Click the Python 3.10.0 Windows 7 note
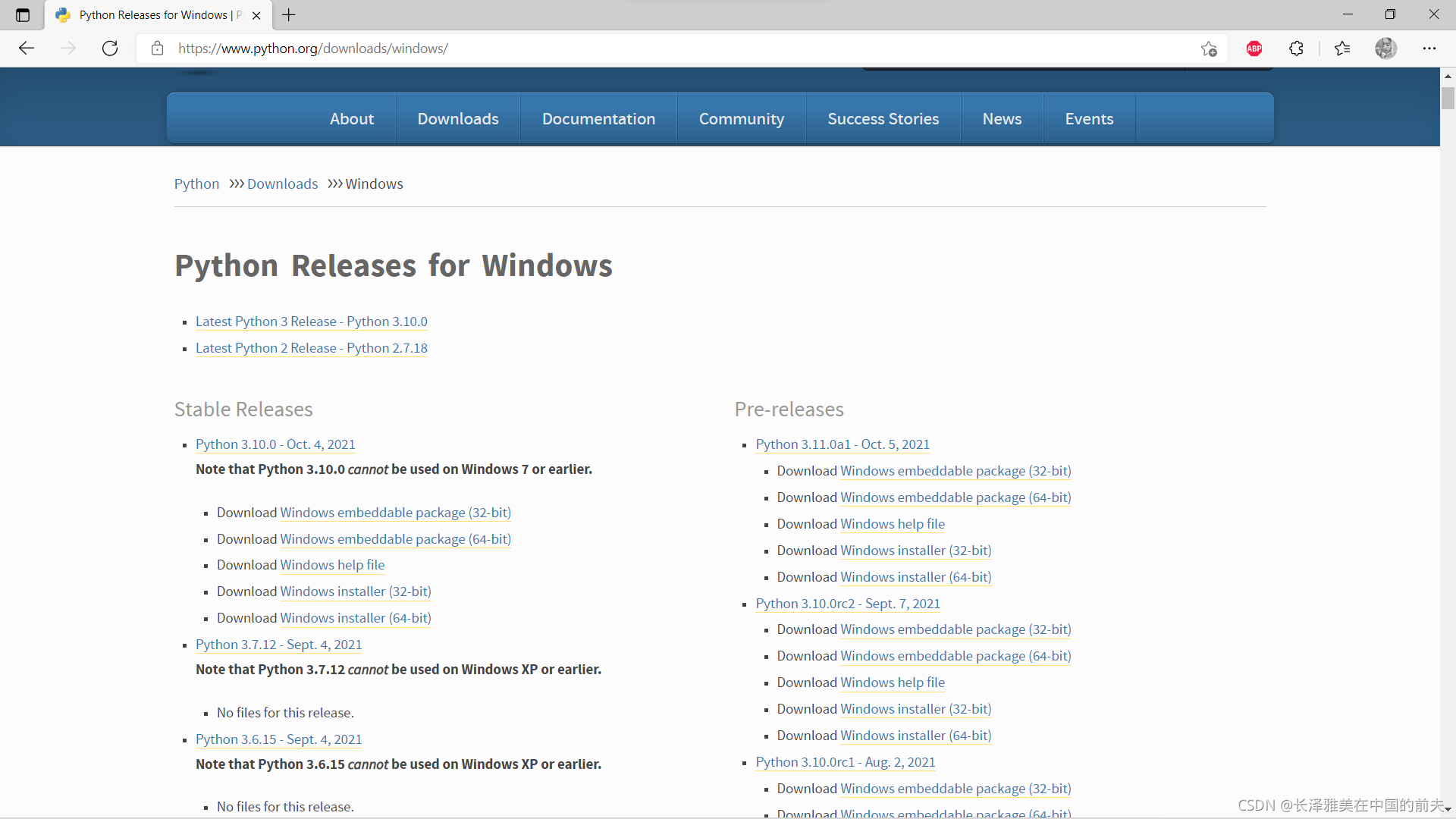Screen dimensions: 1456x819 tap(394, 469)
